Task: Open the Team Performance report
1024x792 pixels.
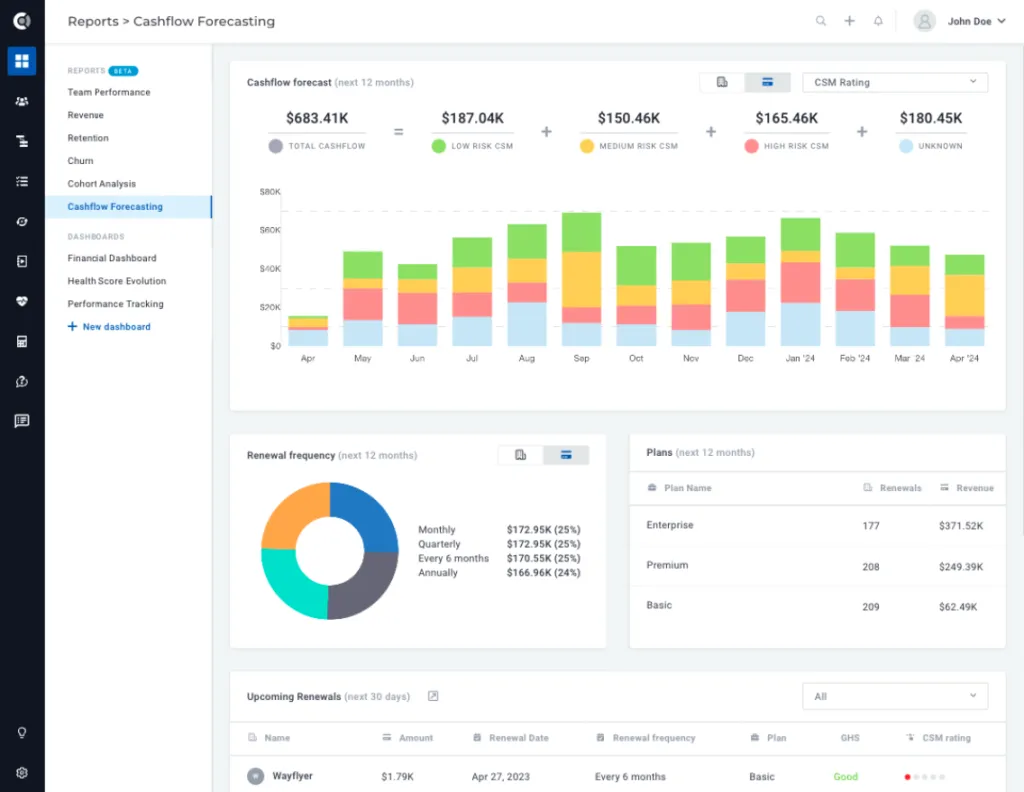Action: (109, 92)
